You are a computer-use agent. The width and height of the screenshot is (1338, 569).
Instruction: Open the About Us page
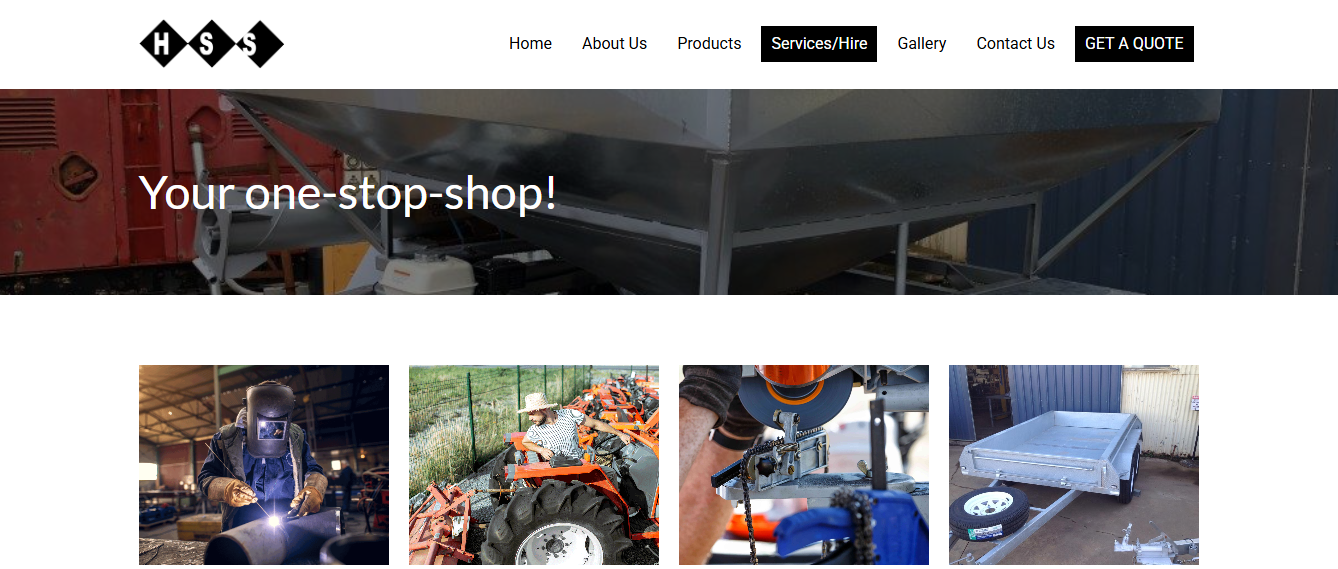pyautogui.click(x=614, y=44)
